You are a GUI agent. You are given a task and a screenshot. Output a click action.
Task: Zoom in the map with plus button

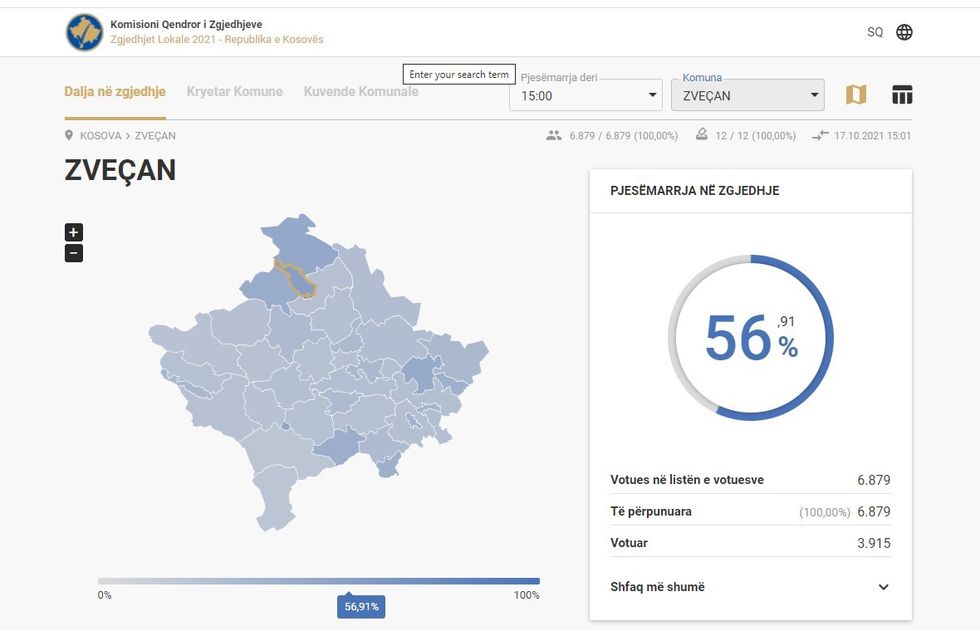coord(74,232)
